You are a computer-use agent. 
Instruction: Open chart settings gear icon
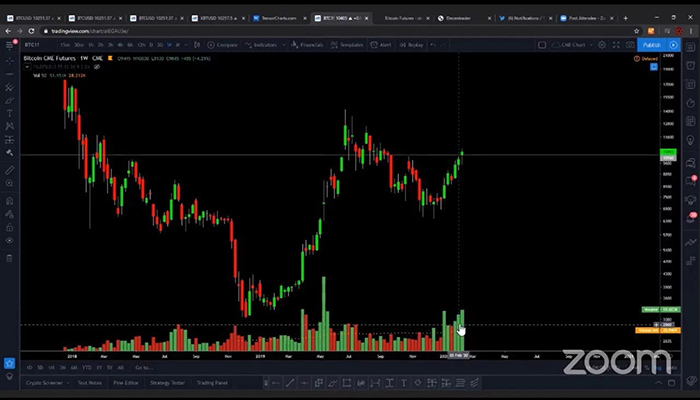(x=602, y=45)
